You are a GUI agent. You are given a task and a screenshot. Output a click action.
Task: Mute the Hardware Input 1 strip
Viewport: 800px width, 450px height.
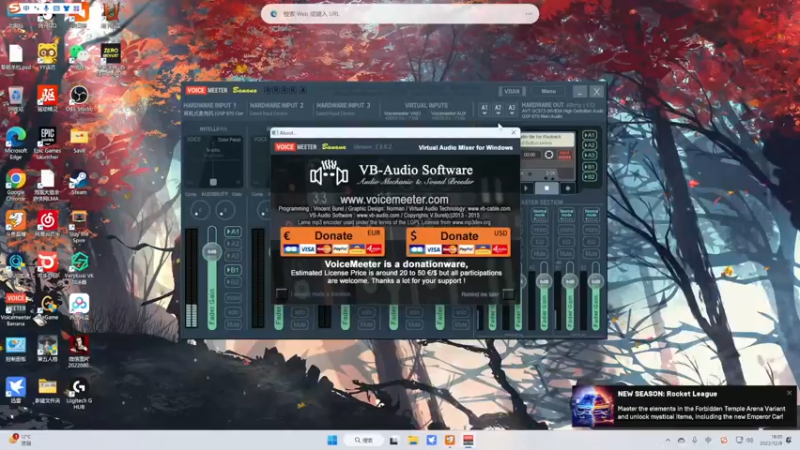[x=233, y=324]
